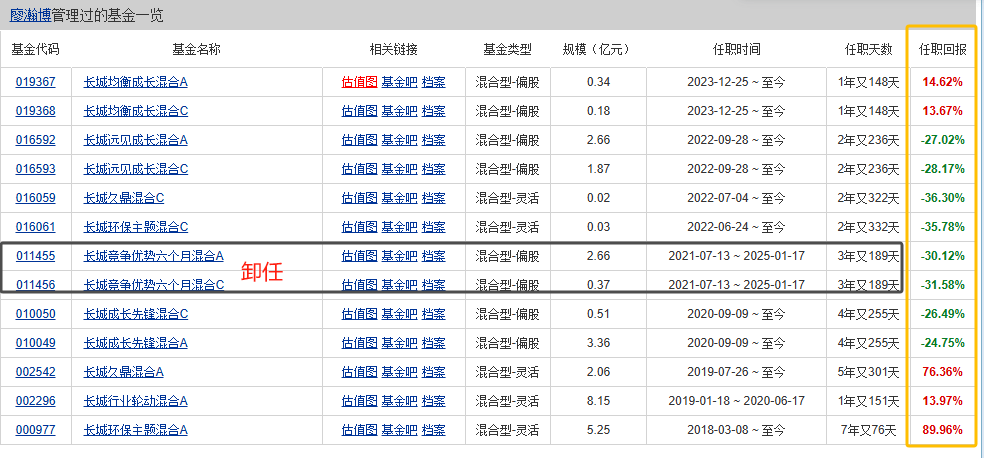Open 估值图 link in 002296 row

[x=360, y=400]
